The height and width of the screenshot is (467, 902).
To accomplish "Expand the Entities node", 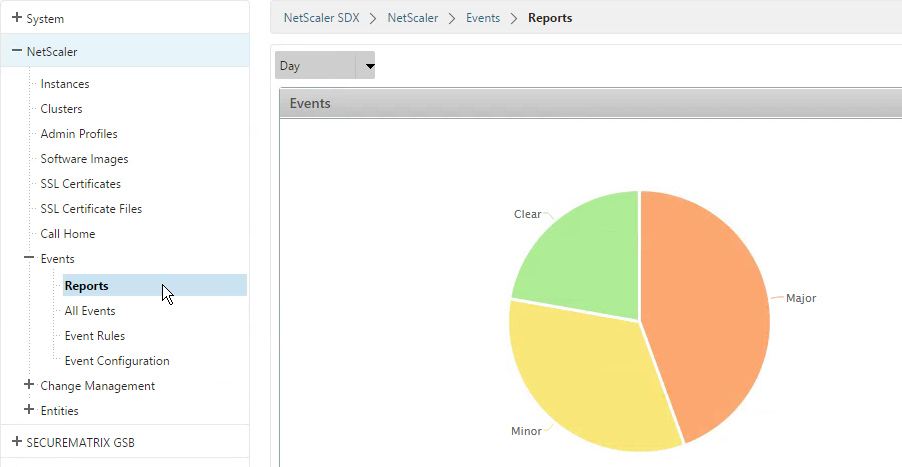I will tap(29, 409).
